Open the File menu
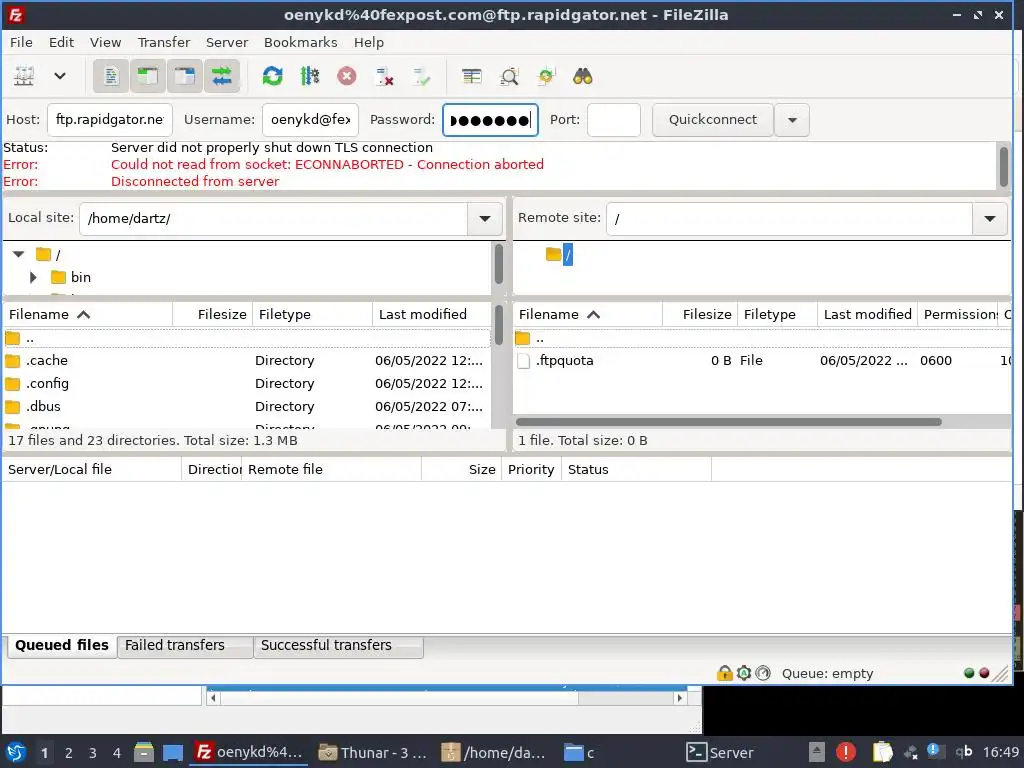The image size is (1024, 768). [x=21, y=42]
